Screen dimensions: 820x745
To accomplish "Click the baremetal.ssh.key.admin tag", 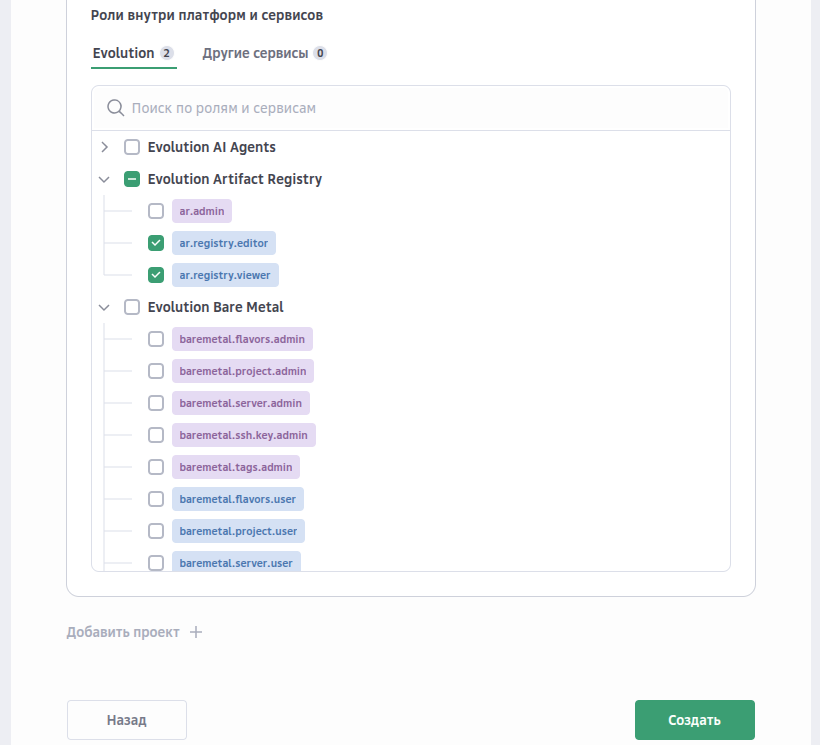I will click(244, 435).
